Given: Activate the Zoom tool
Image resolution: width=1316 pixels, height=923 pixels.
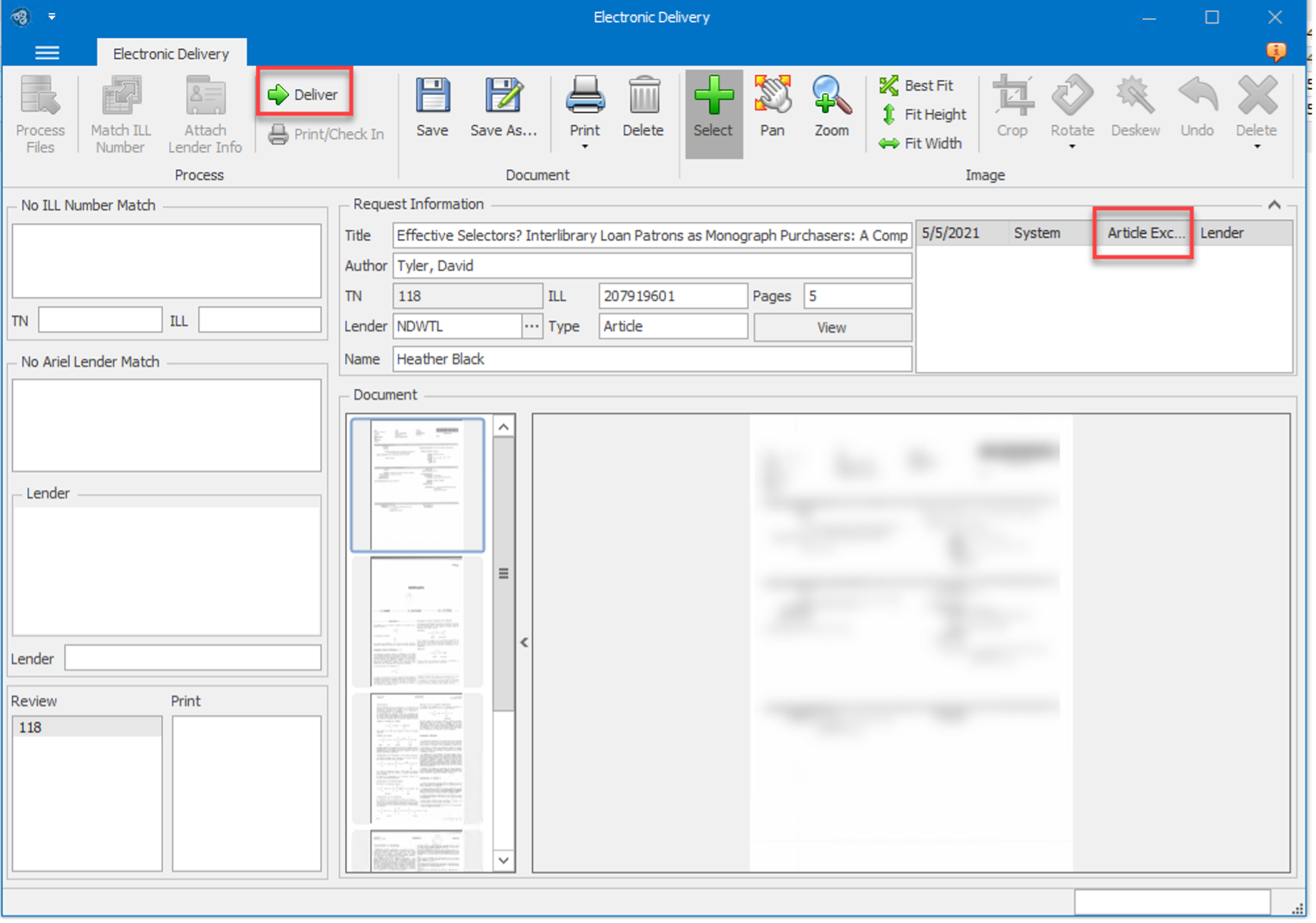Looking at the screenshot, I should coord(830,107).
